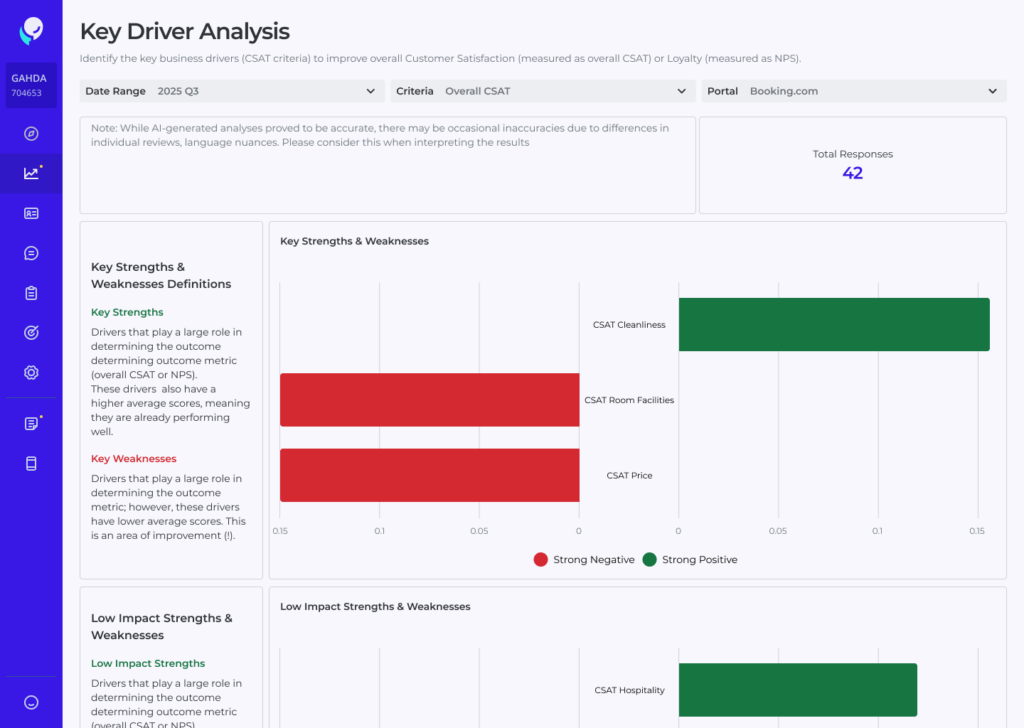Toggle the Strong Positive legend item
The height and width of the screenshot is (728, 1024).
(x=690, y=560)
